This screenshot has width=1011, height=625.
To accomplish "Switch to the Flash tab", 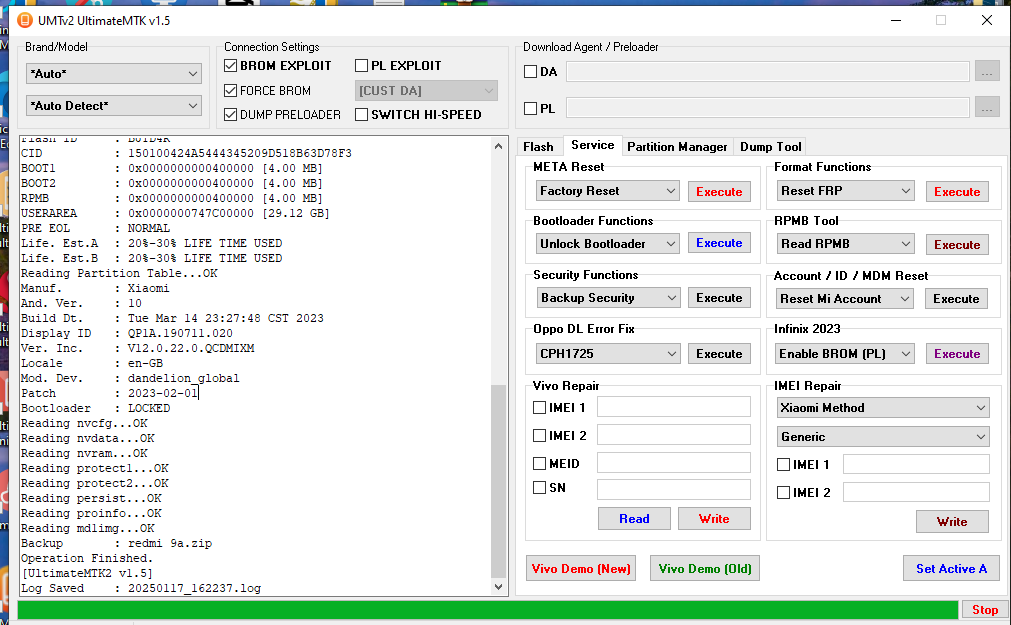I will click(538, 147).
